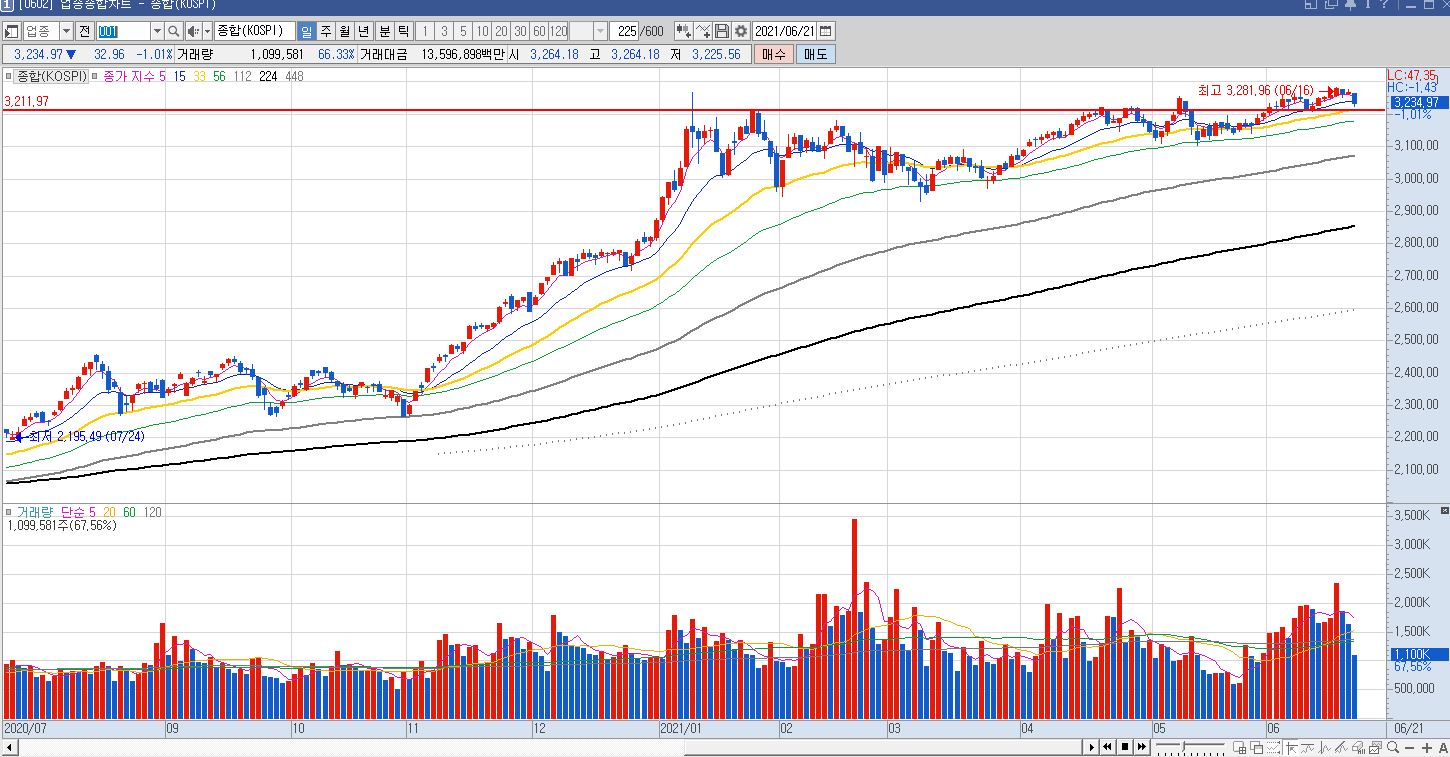Screen dimensions: 1450x757
Task: Select the 120 interval button
Action: [x=558, y=31]
